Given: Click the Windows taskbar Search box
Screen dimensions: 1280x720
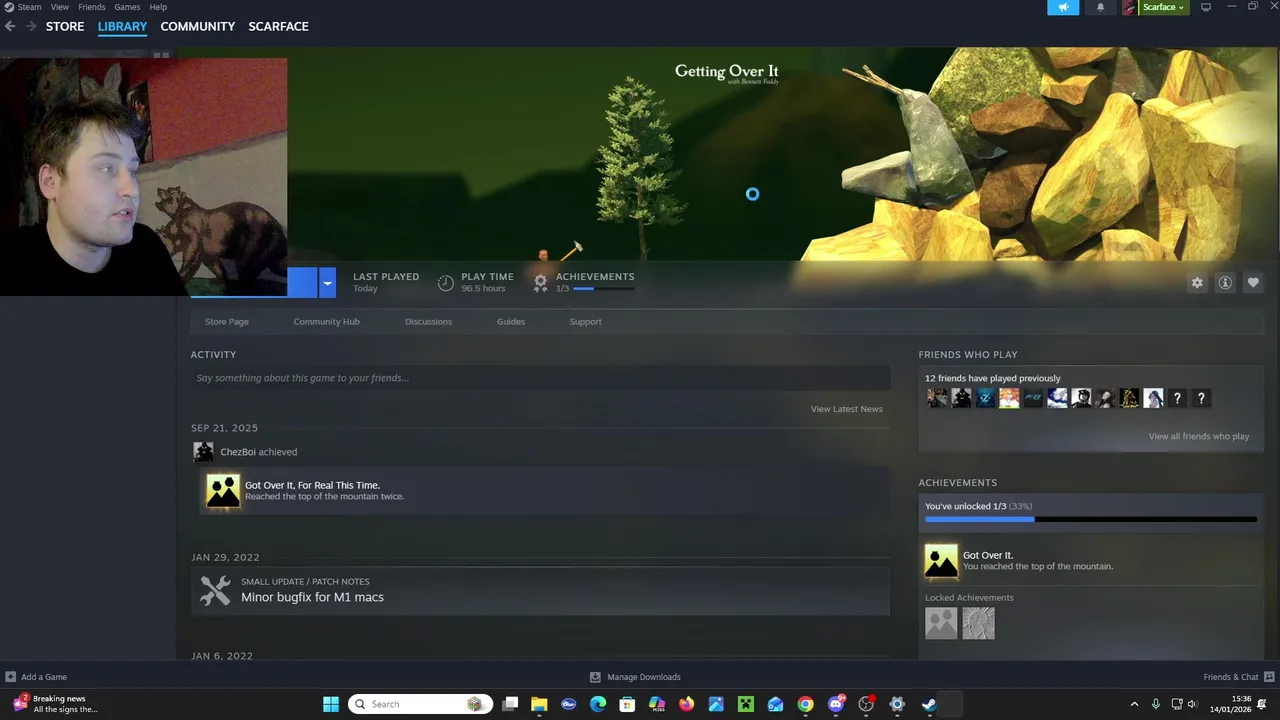Looking at the screenshot, I should coord(421,704).
